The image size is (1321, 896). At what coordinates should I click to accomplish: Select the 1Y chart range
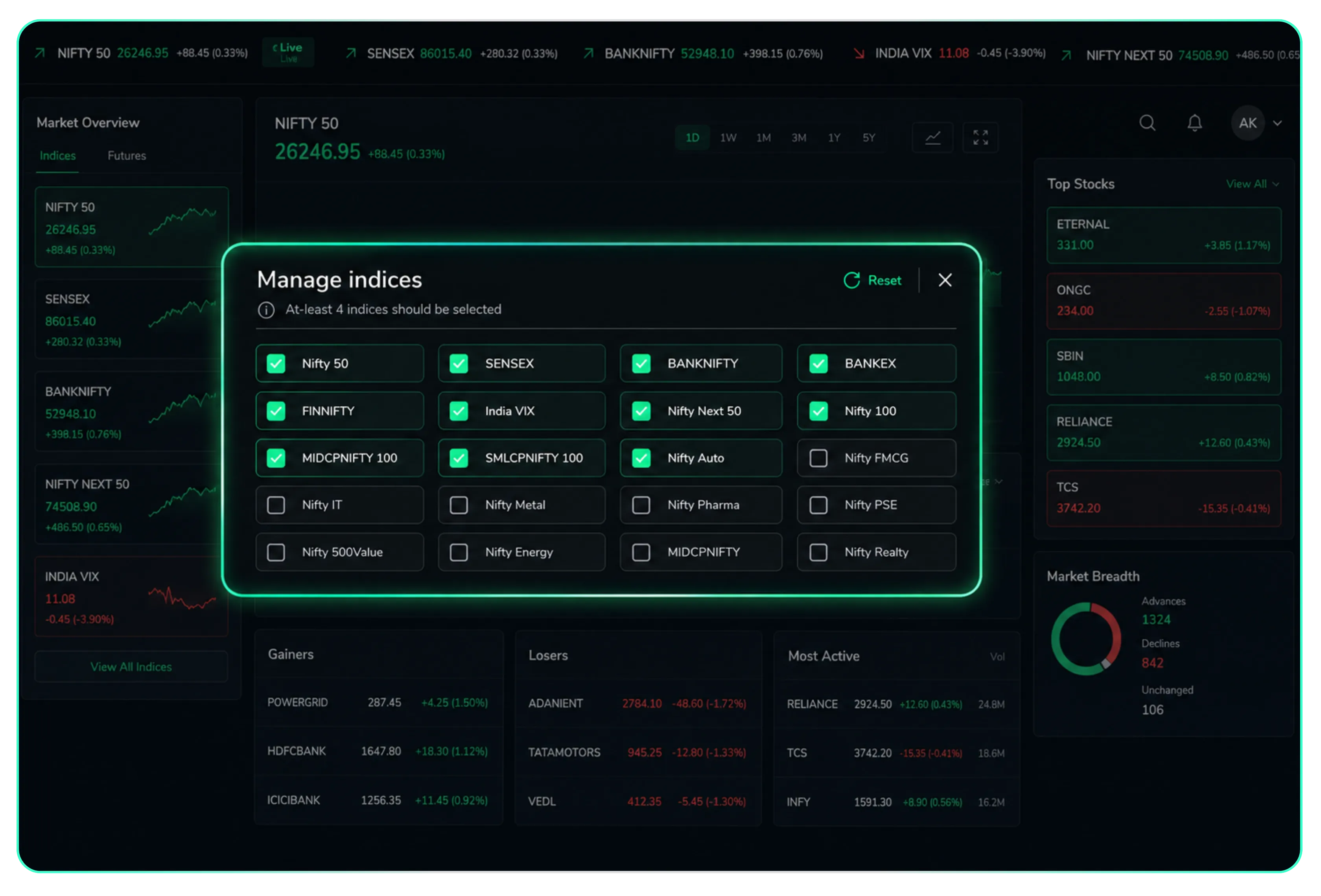[x=833, y=138]
